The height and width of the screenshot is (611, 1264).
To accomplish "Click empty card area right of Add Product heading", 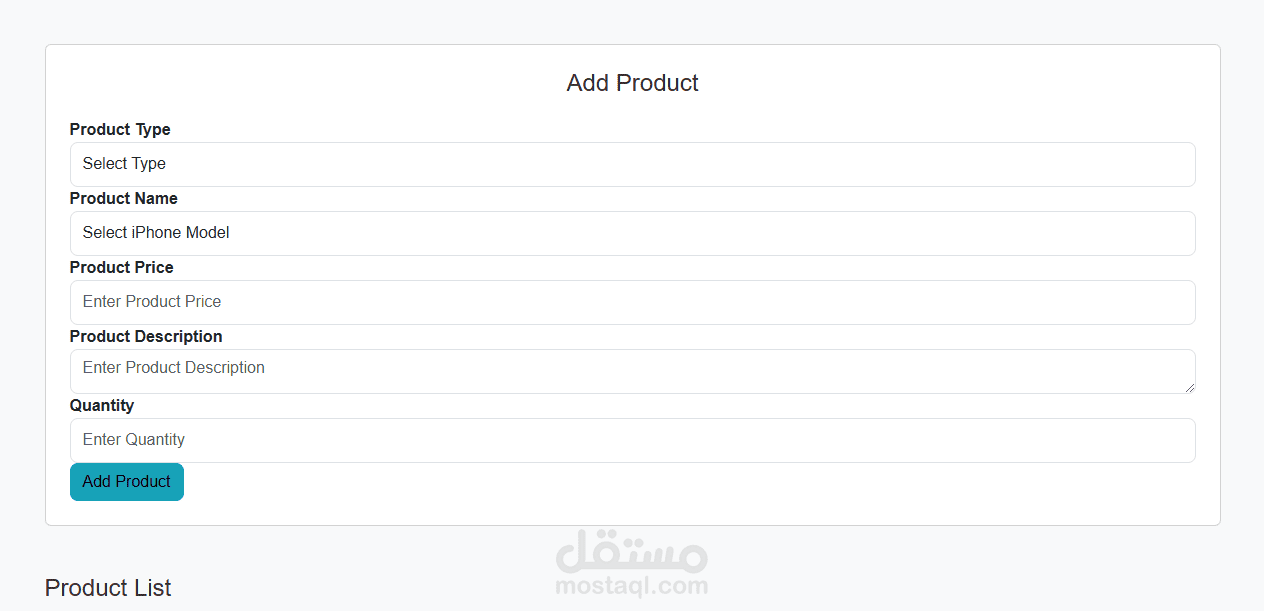I will [950, 83].
